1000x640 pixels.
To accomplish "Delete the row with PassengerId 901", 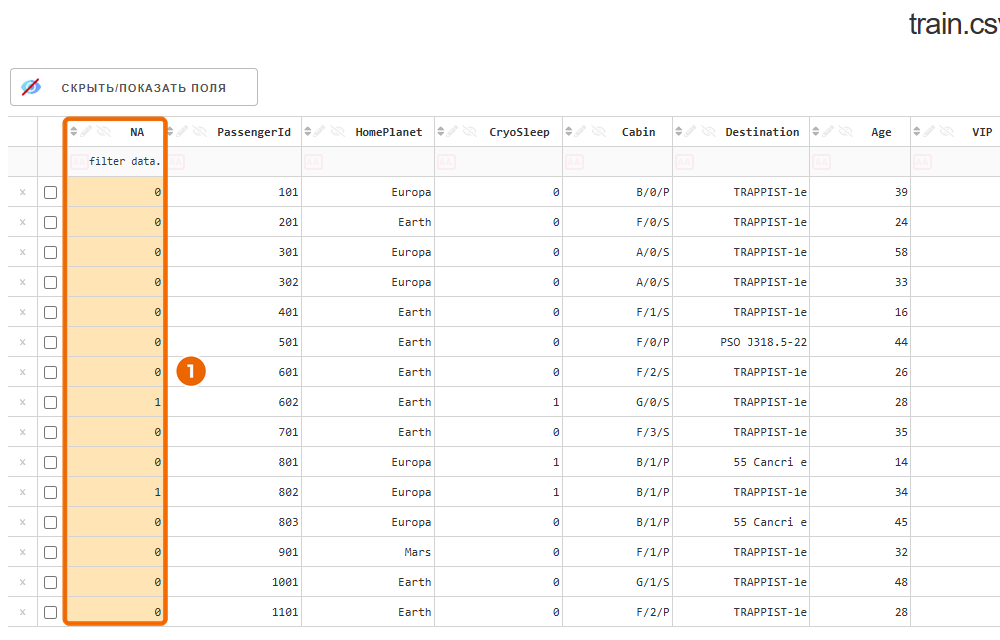I will (23, 552).
